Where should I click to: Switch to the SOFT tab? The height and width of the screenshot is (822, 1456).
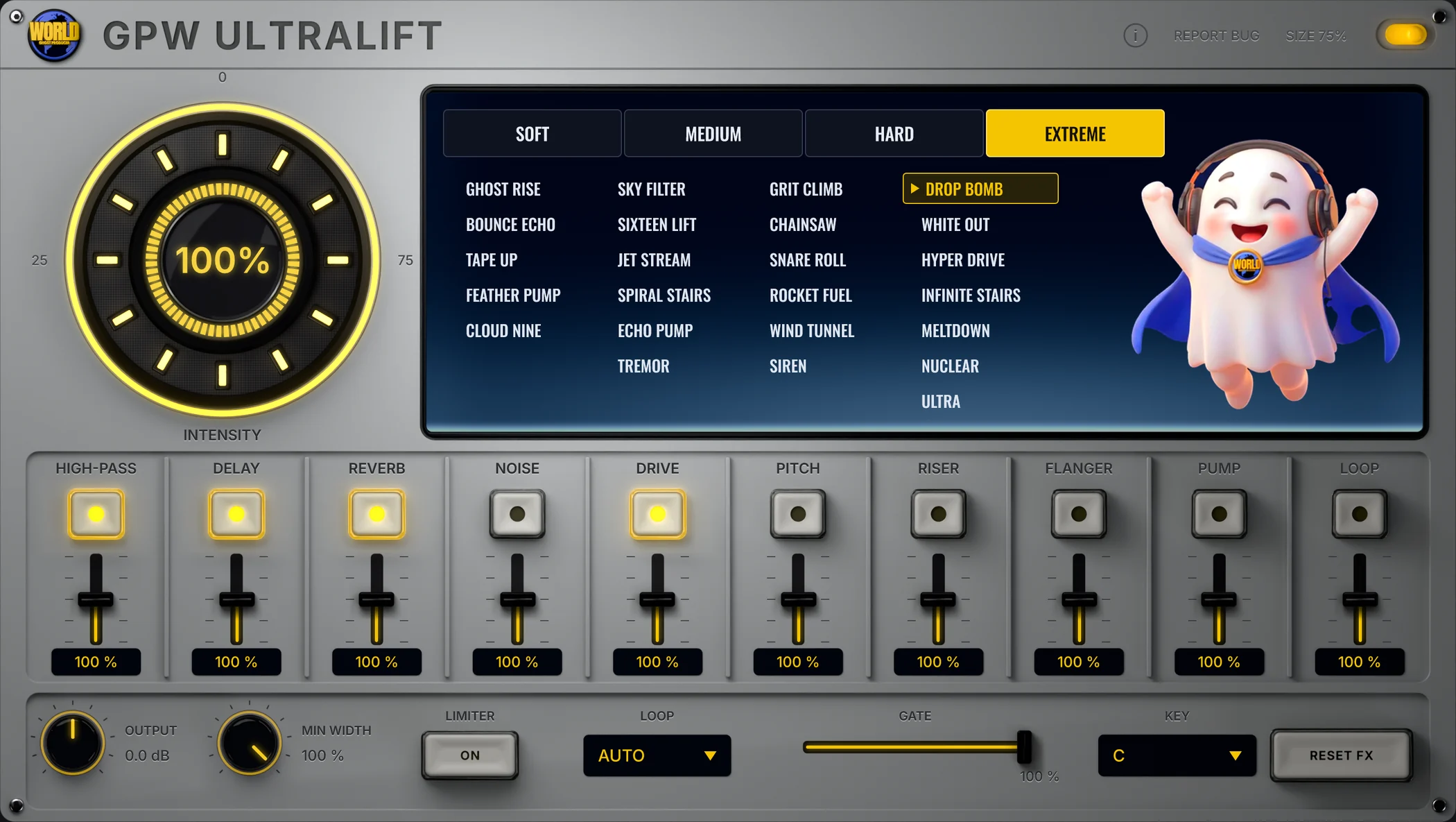click(x=532, y=133)
